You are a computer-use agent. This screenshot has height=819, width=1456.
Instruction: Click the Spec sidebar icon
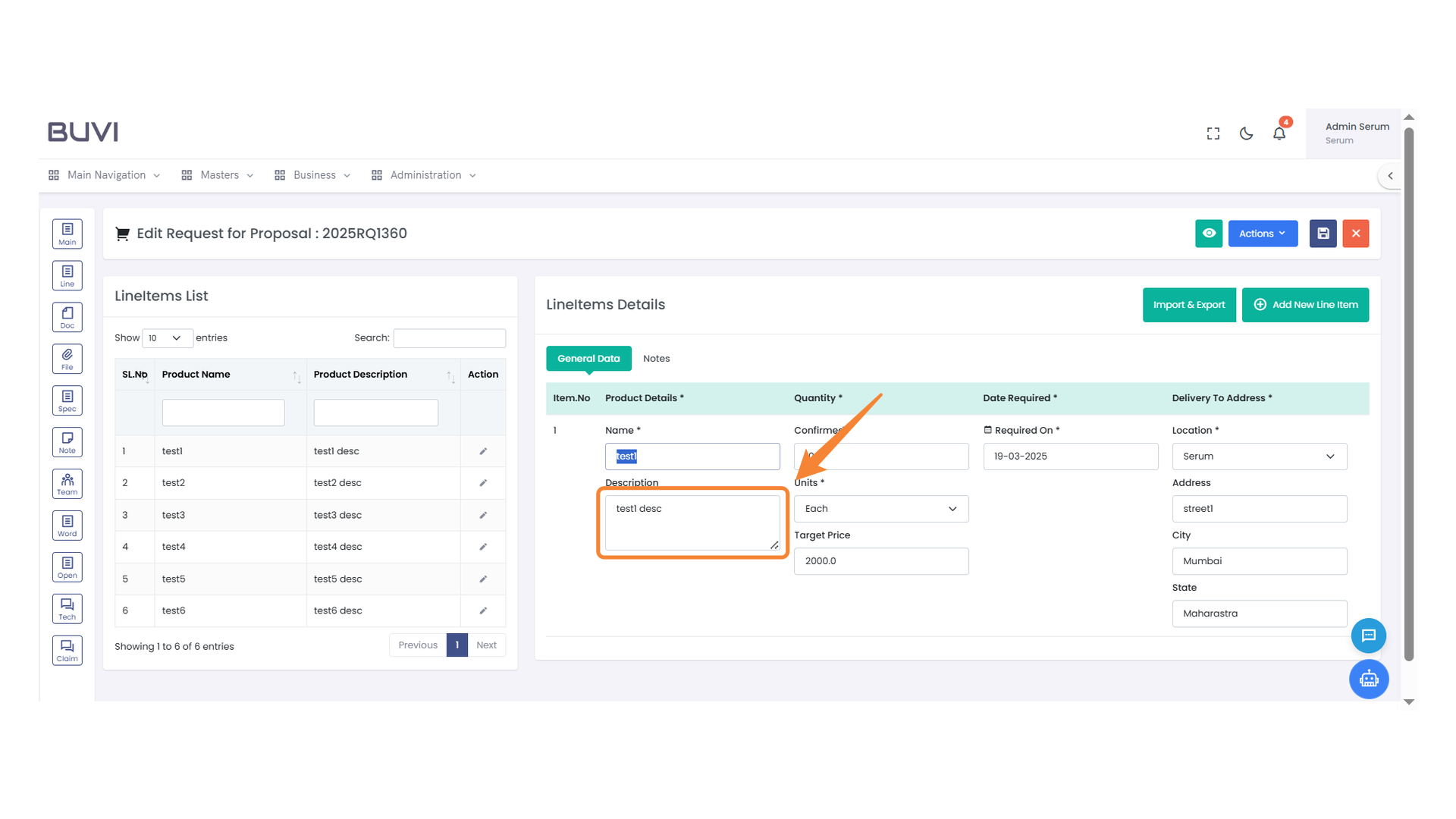pos(67,400)
